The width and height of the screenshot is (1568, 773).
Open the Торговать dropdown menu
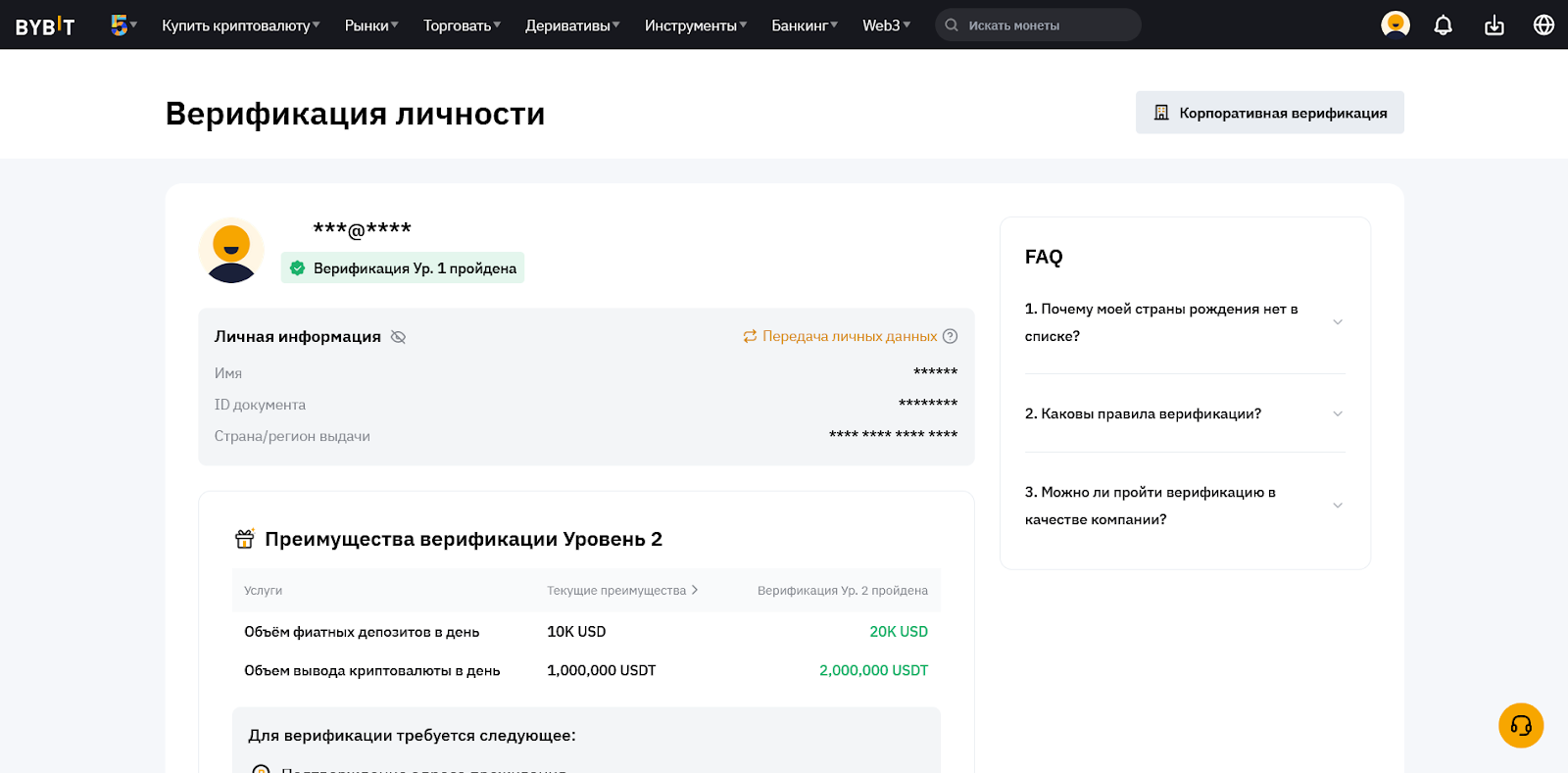coord(461,25)
